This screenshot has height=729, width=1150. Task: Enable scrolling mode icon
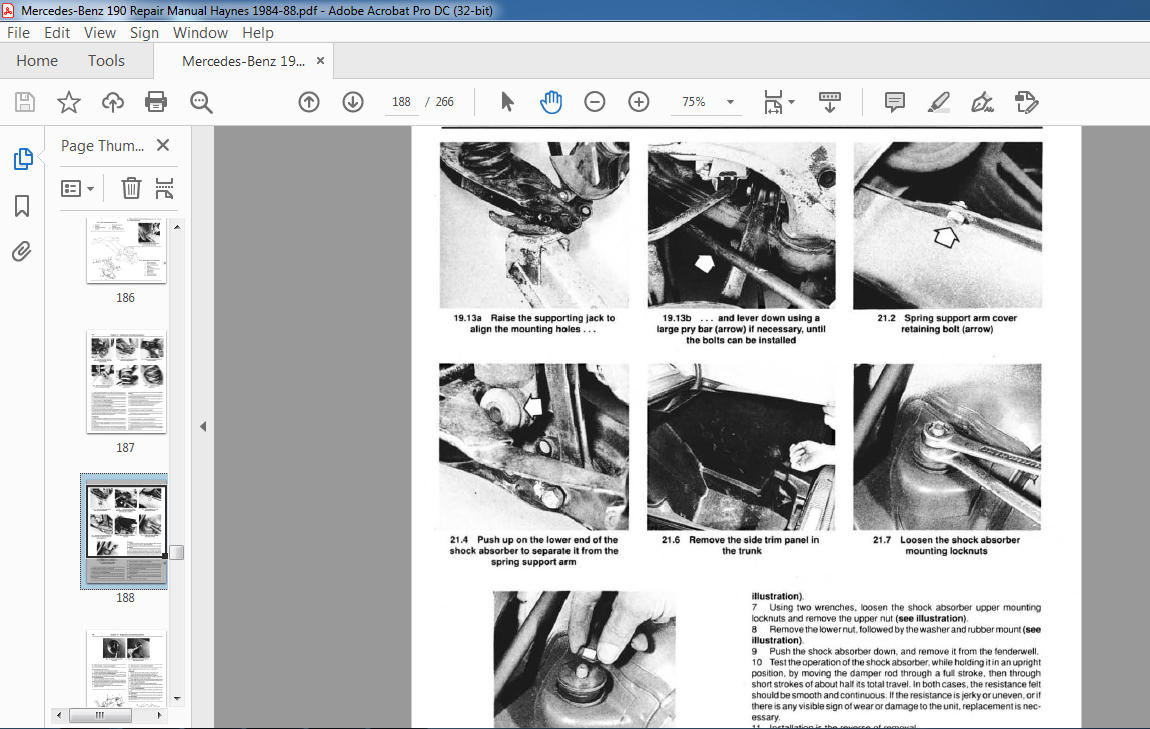(829, 102)
